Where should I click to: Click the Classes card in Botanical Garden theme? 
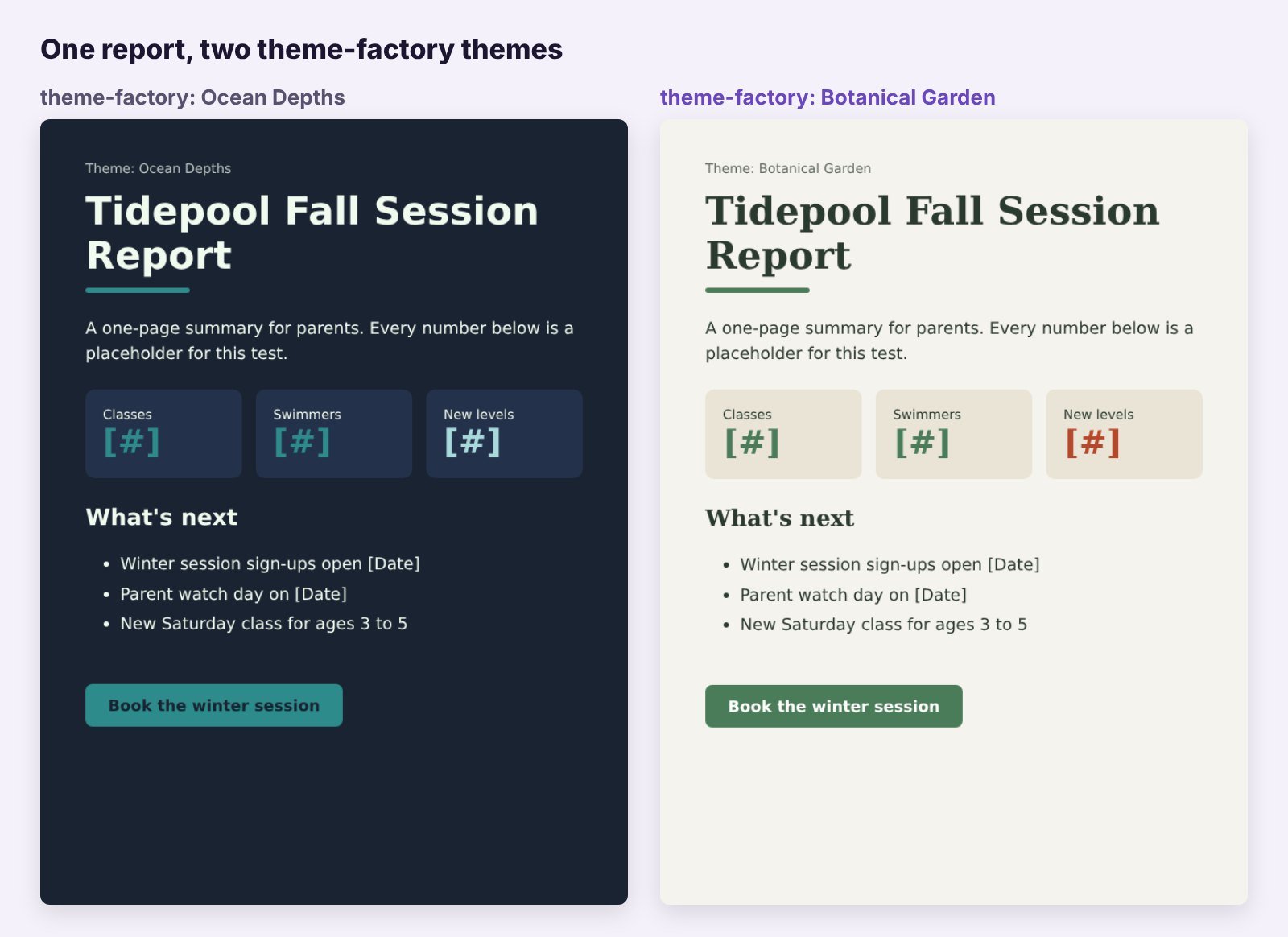click(x=783, y=435)
